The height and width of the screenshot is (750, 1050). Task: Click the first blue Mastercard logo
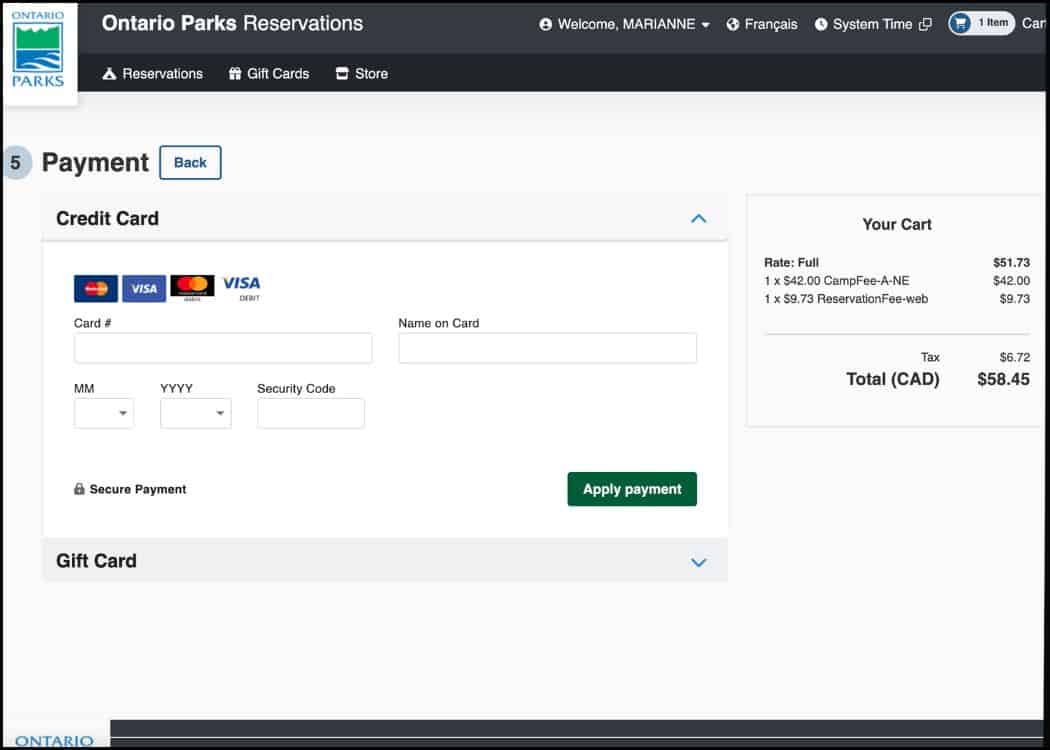point(96,289)
